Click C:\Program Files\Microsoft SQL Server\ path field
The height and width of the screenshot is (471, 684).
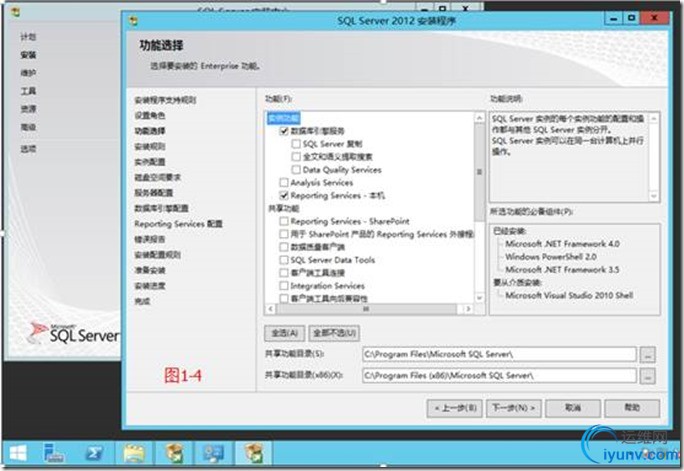(499, 355)
